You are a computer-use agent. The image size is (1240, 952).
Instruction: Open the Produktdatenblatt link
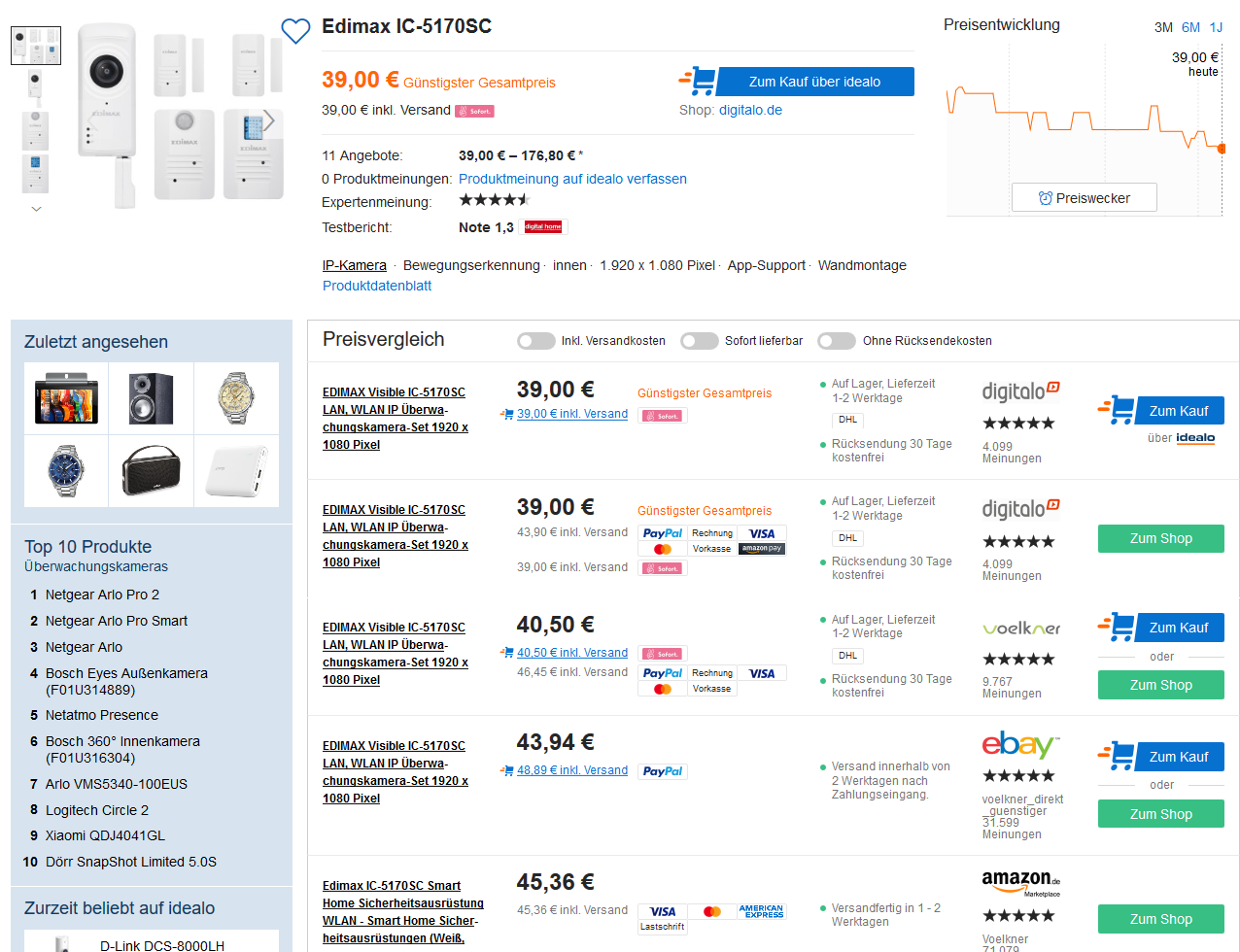pos(377,286)
